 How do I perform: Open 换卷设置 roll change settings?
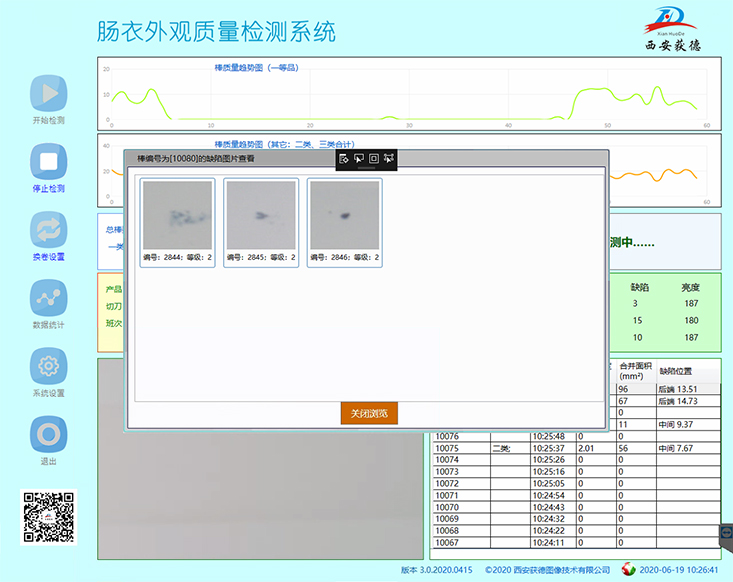48,230
